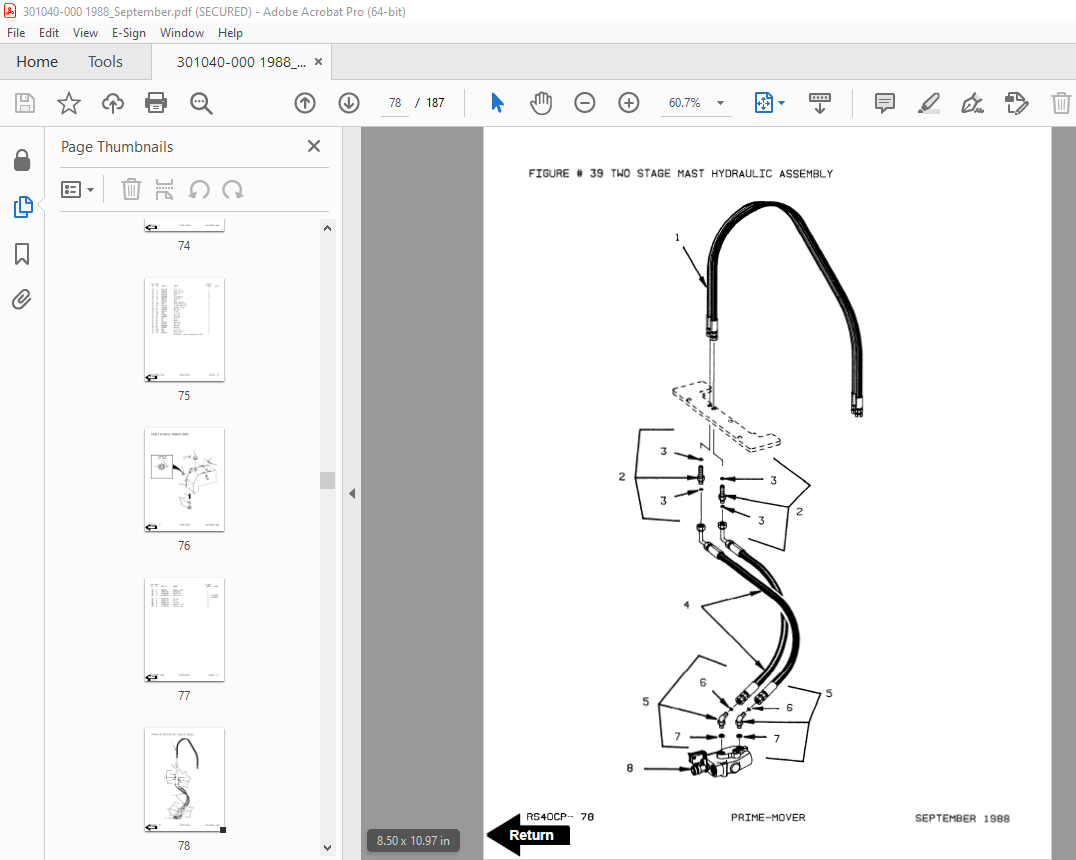
Task: Click the Selection arrow tool
Action: [497, 103]
